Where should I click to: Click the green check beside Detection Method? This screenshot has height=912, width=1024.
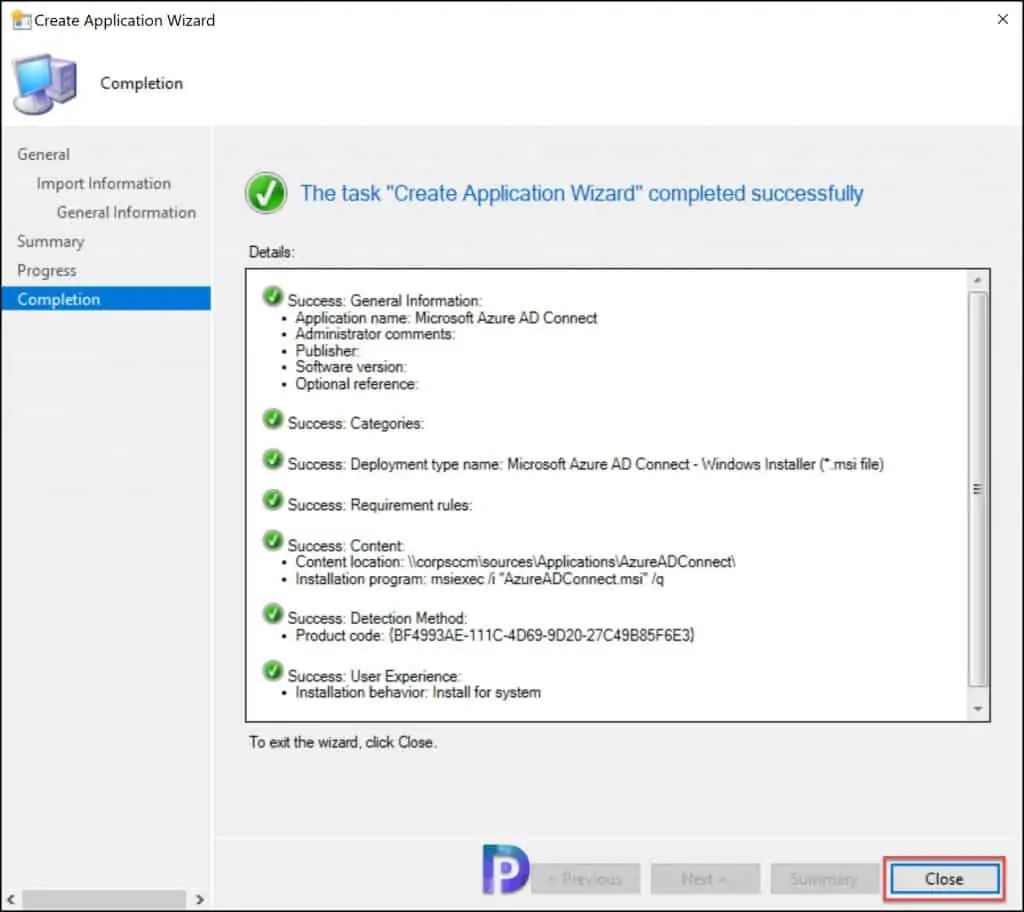[x=272, y=613]
